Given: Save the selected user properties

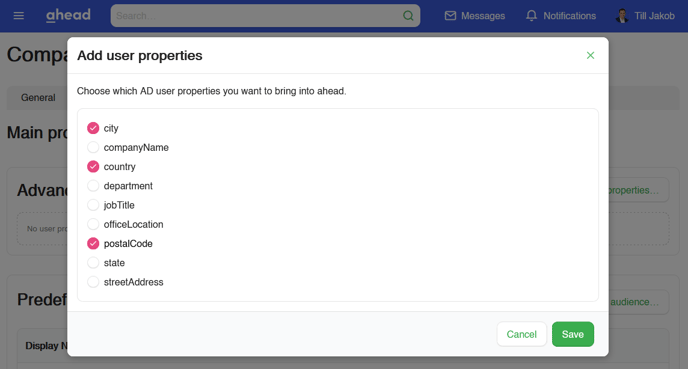Looking at the screenshot, I should click(573, 334).
